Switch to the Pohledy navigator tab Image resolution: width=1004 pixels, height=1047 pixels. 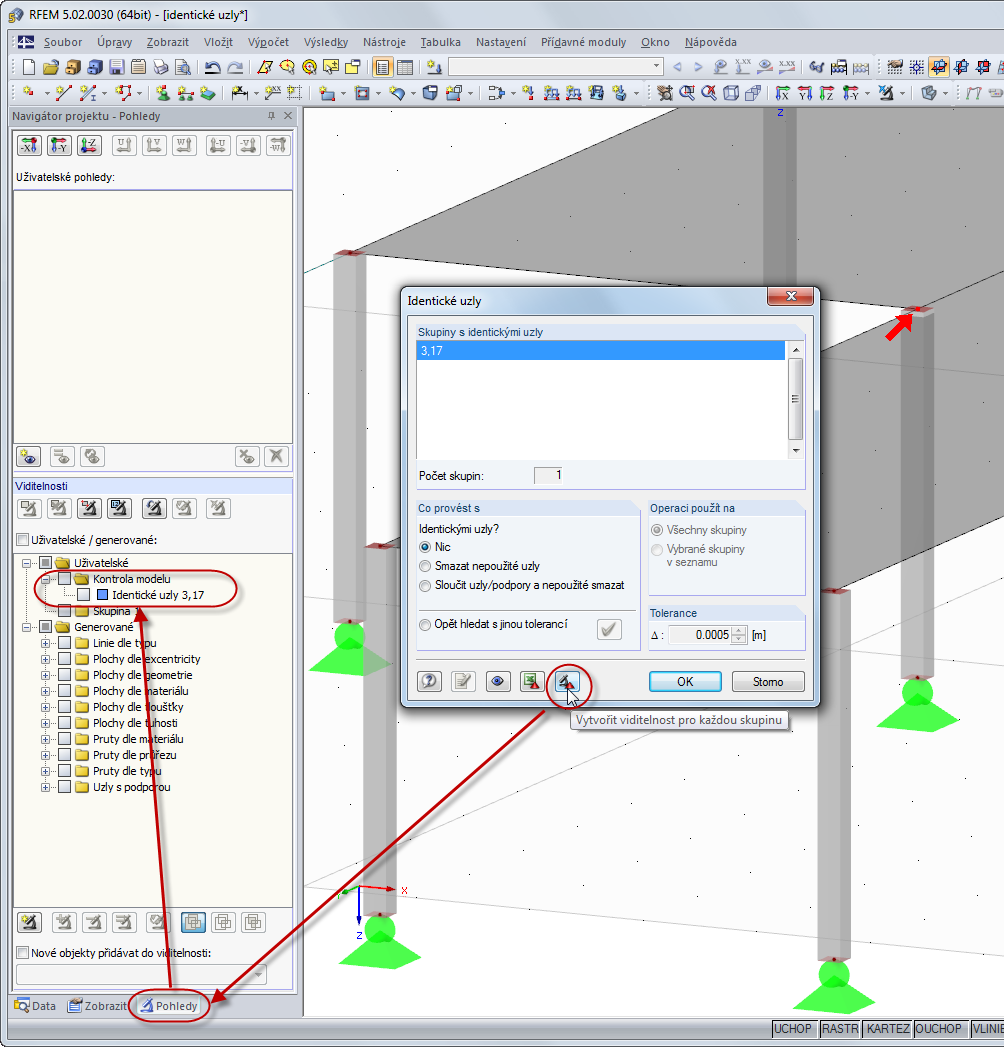170,1006
